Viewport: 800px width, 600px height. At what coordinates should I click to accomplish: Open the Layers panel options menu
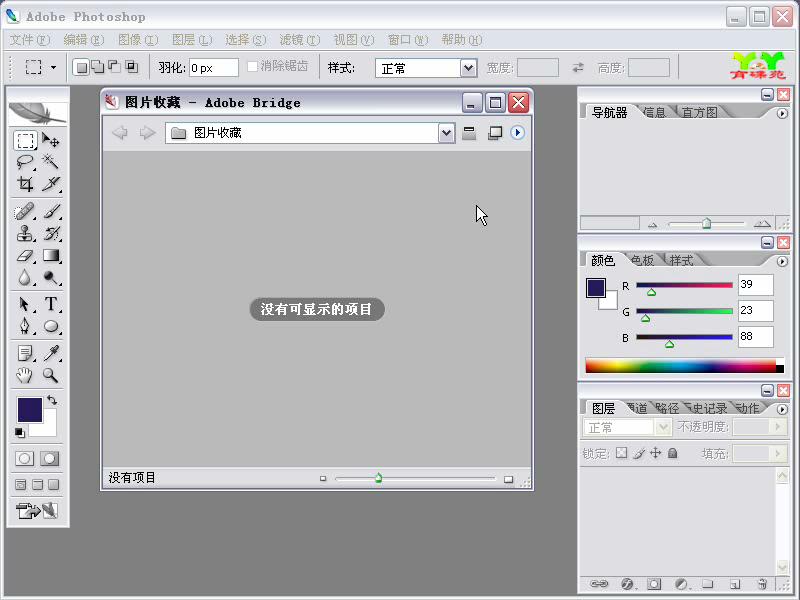coord(782,409)
